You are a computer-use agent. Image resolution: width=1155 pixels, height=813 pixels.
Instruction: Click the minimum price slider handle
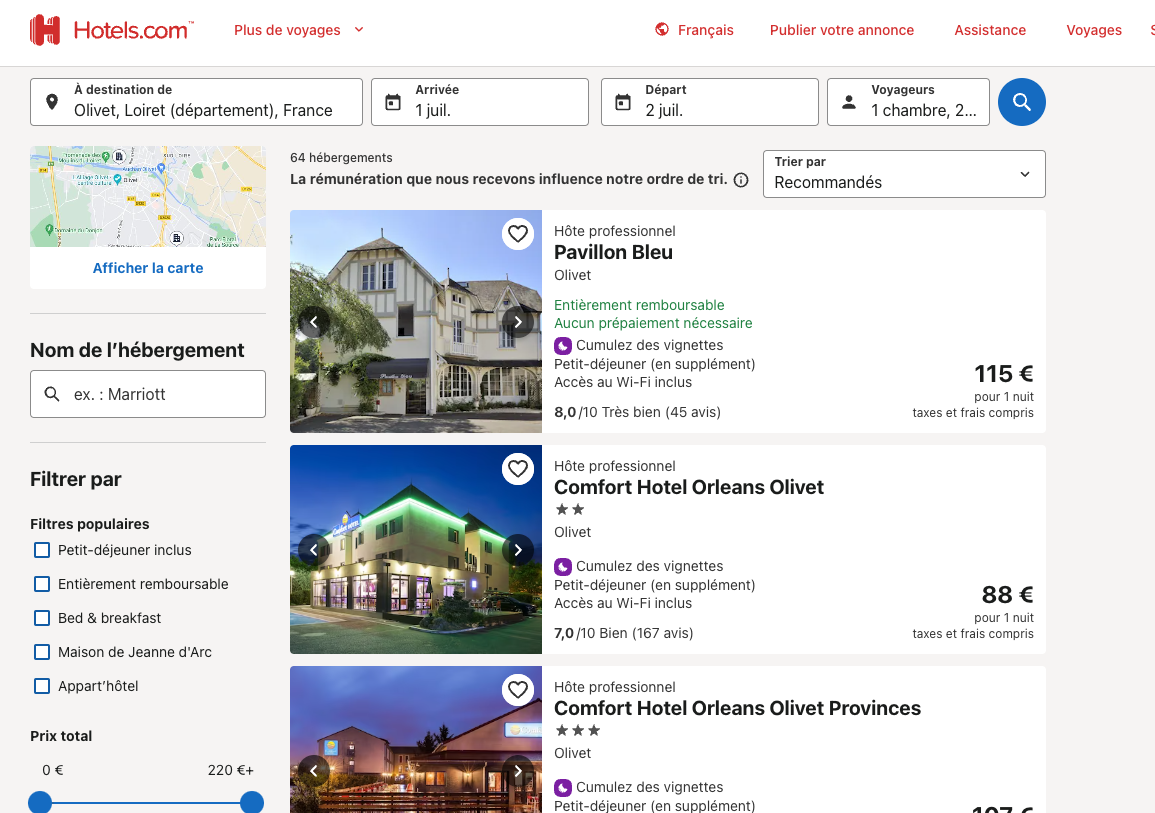coord(40,803)
